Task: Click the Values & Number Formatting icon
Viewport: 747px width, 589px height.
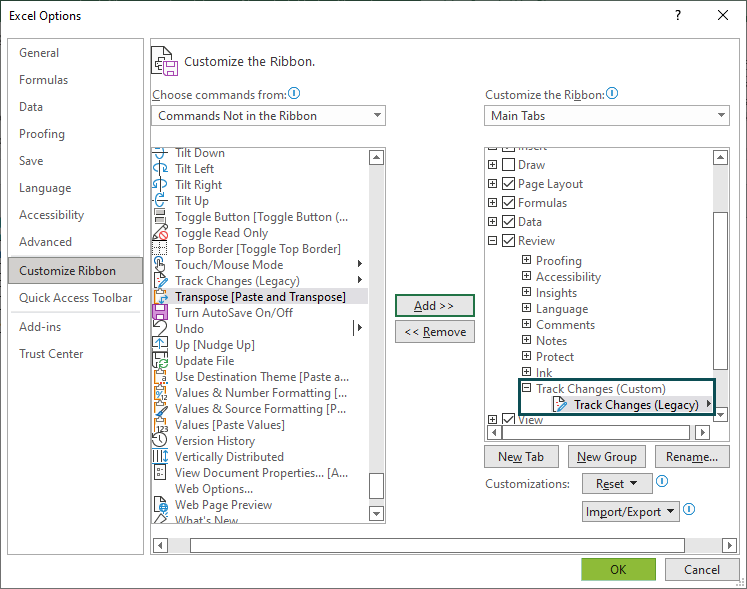Action: click(160, 393)
